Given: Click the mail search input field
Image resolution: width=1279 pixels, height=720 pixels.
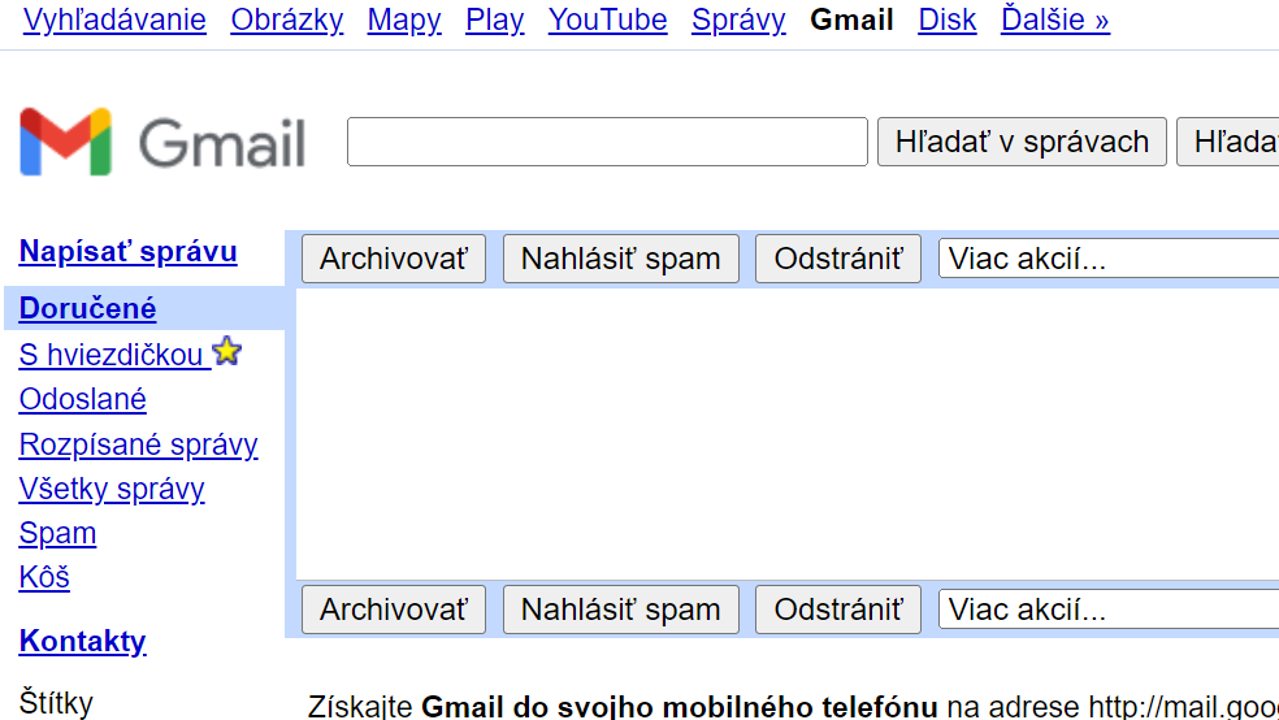Looking at the screenshot, I should coord(607,142).
